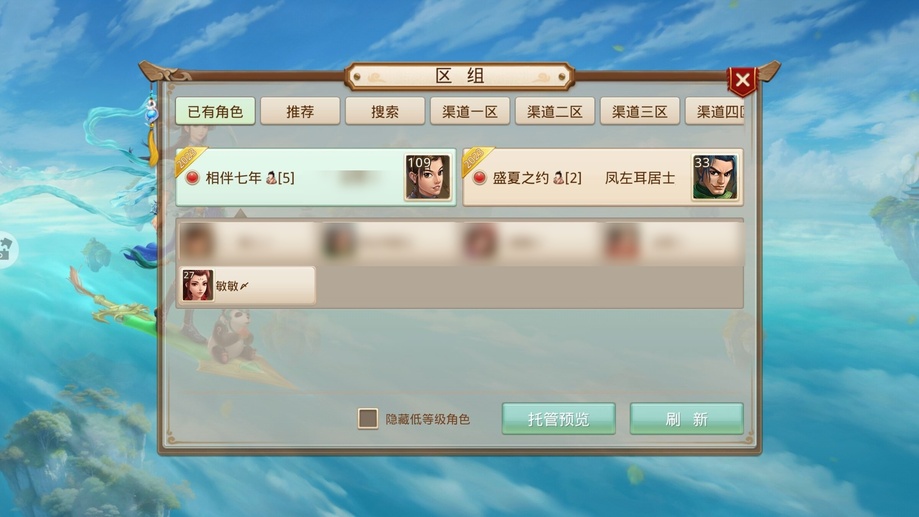Image resolution: width=919 pixels, height=517 pixels.
Task: Select the 渠道三区 tab
Action: 640,111
